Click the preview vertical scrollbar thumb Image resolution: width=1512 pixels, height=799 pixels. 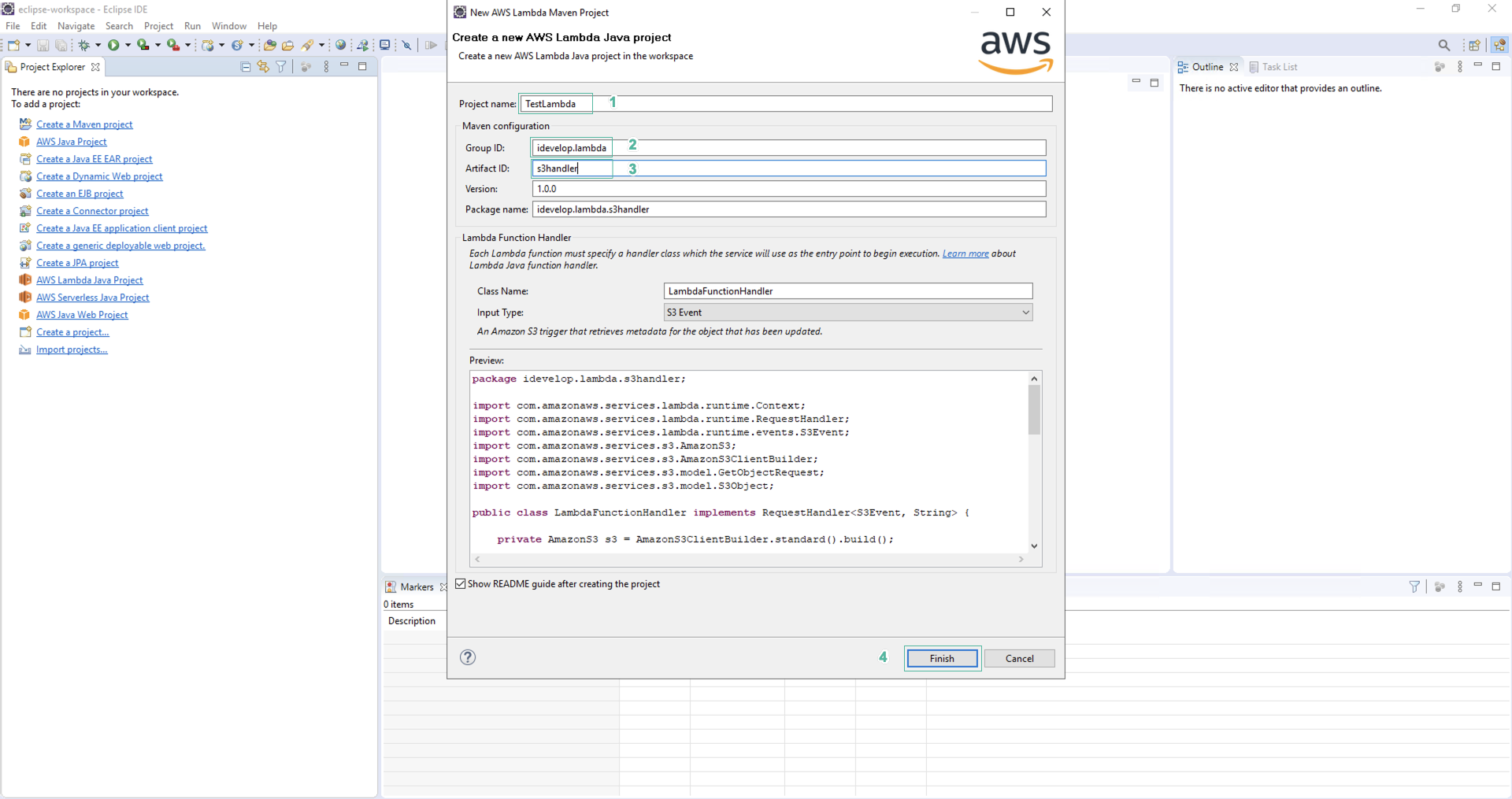tap(1034, 409)
